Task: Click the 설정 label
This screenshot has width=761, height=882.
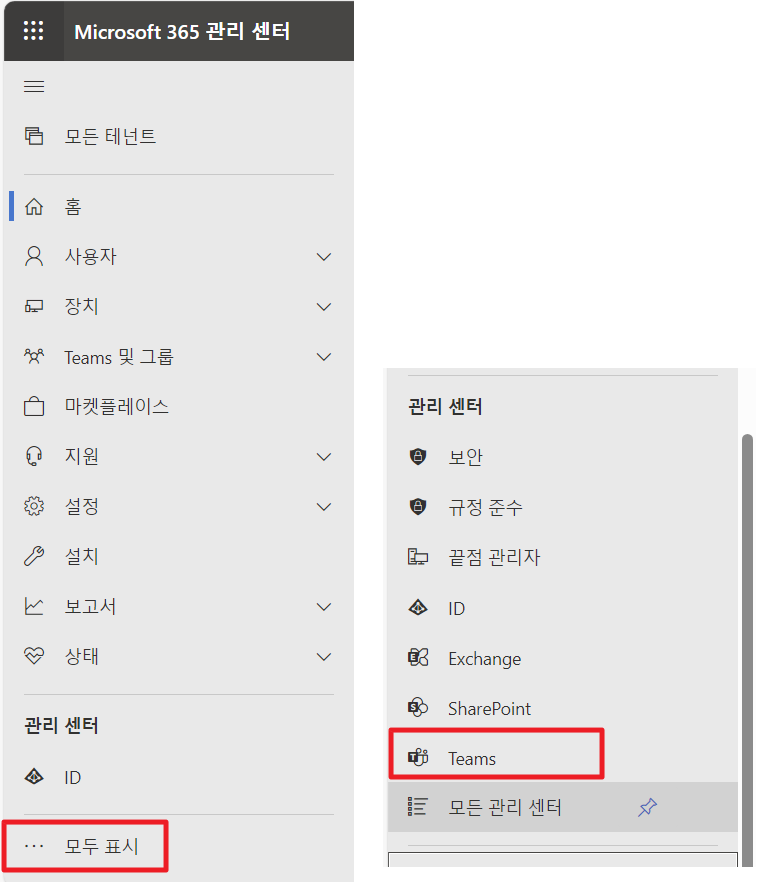Action: click(82, 506)
